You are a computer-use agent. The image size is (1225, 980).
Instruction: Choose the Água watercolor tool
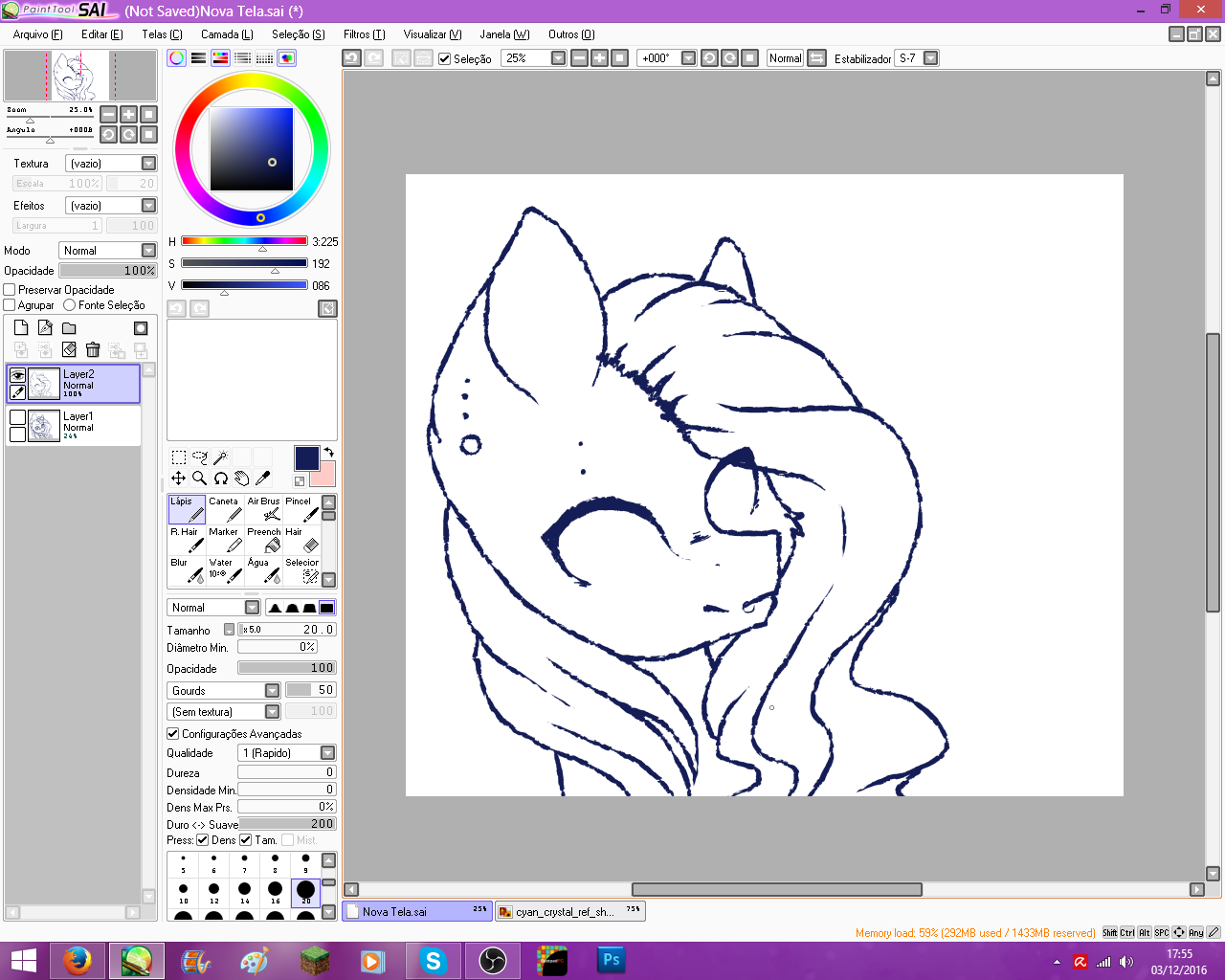(263, 570)
